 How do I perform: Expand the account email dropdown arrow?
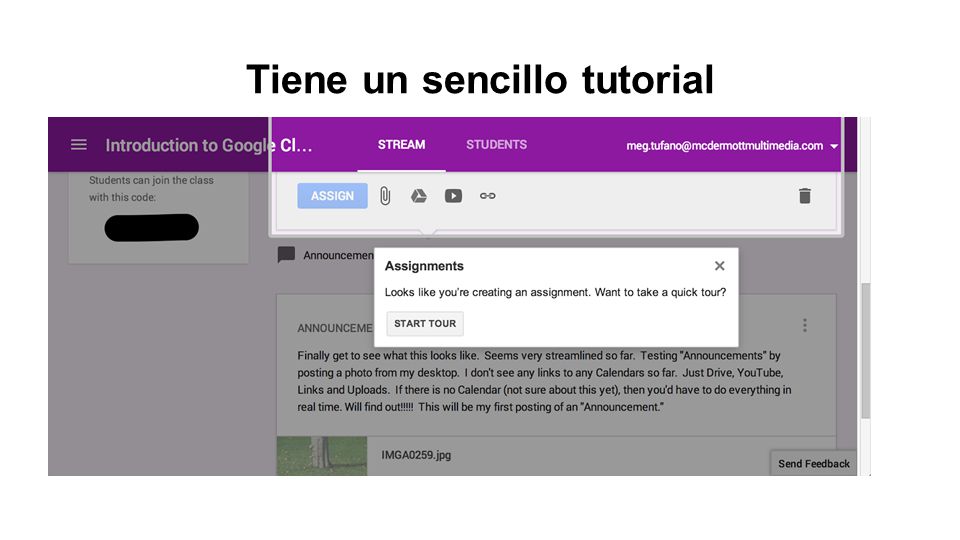click(834, 146)
